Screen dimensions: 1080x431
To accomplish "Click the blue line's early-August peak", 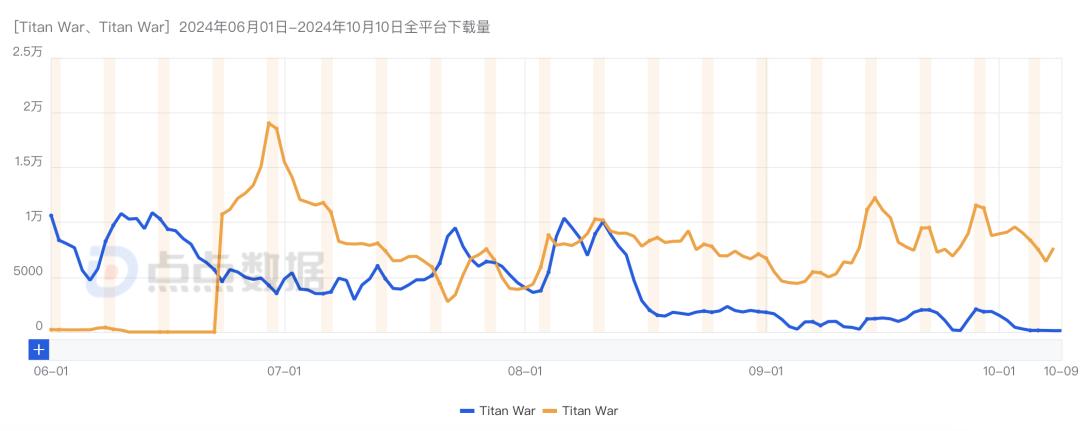I will point(564,218).
